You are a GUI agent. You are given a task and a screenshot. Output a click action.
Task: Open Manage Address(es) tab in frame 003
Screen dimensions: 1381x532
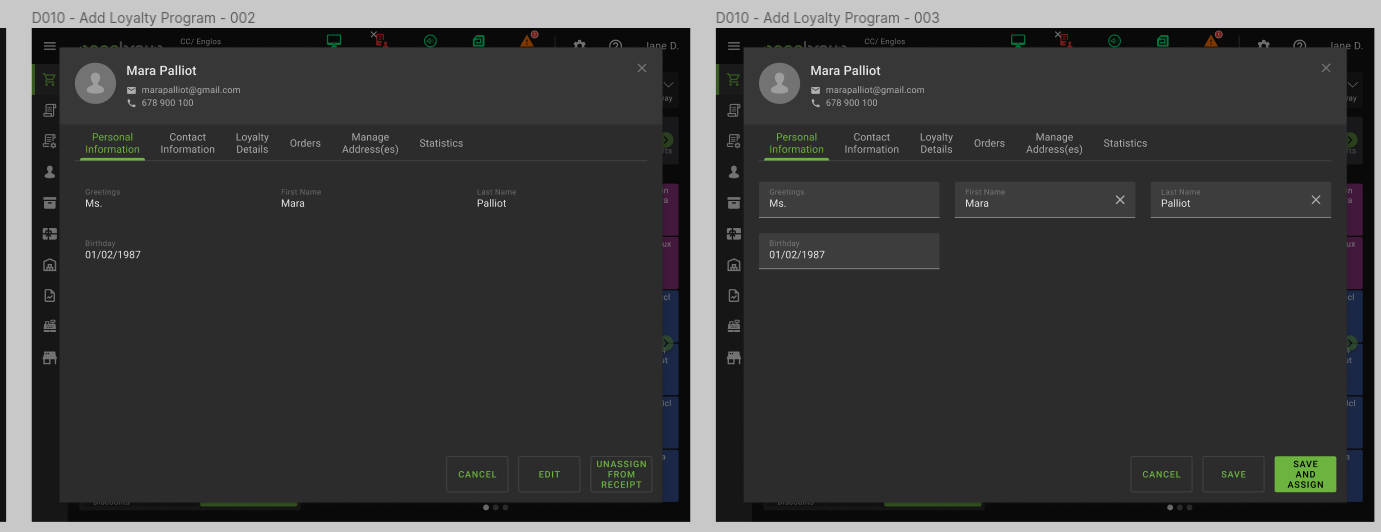point(1054,143)
